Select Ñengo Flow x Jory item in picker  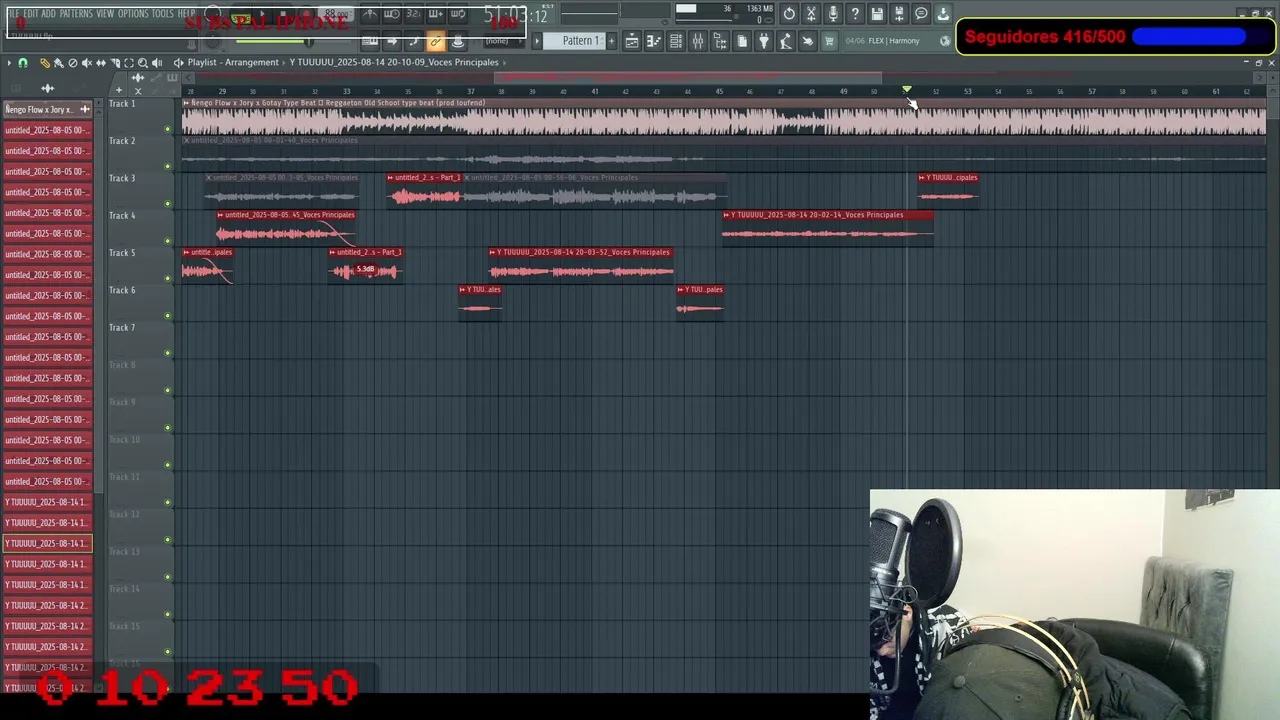pos(47,109)
